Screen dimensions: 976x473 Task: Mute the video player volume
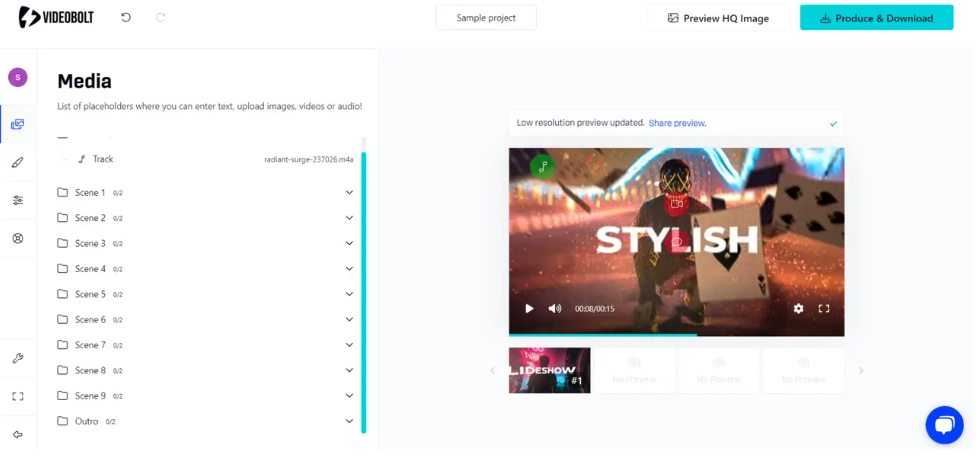555,308
